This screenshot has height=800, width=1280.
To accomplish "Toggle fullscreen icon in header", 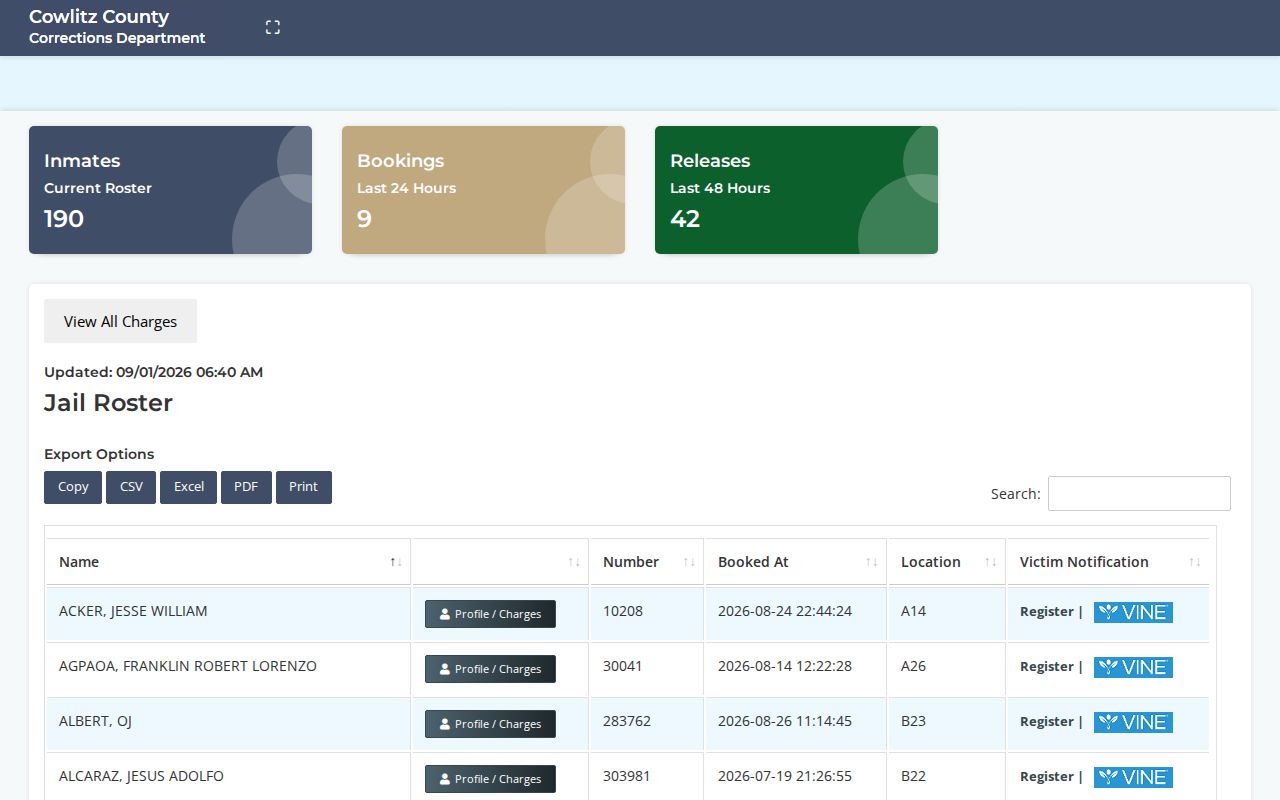I will pos(273,28).
